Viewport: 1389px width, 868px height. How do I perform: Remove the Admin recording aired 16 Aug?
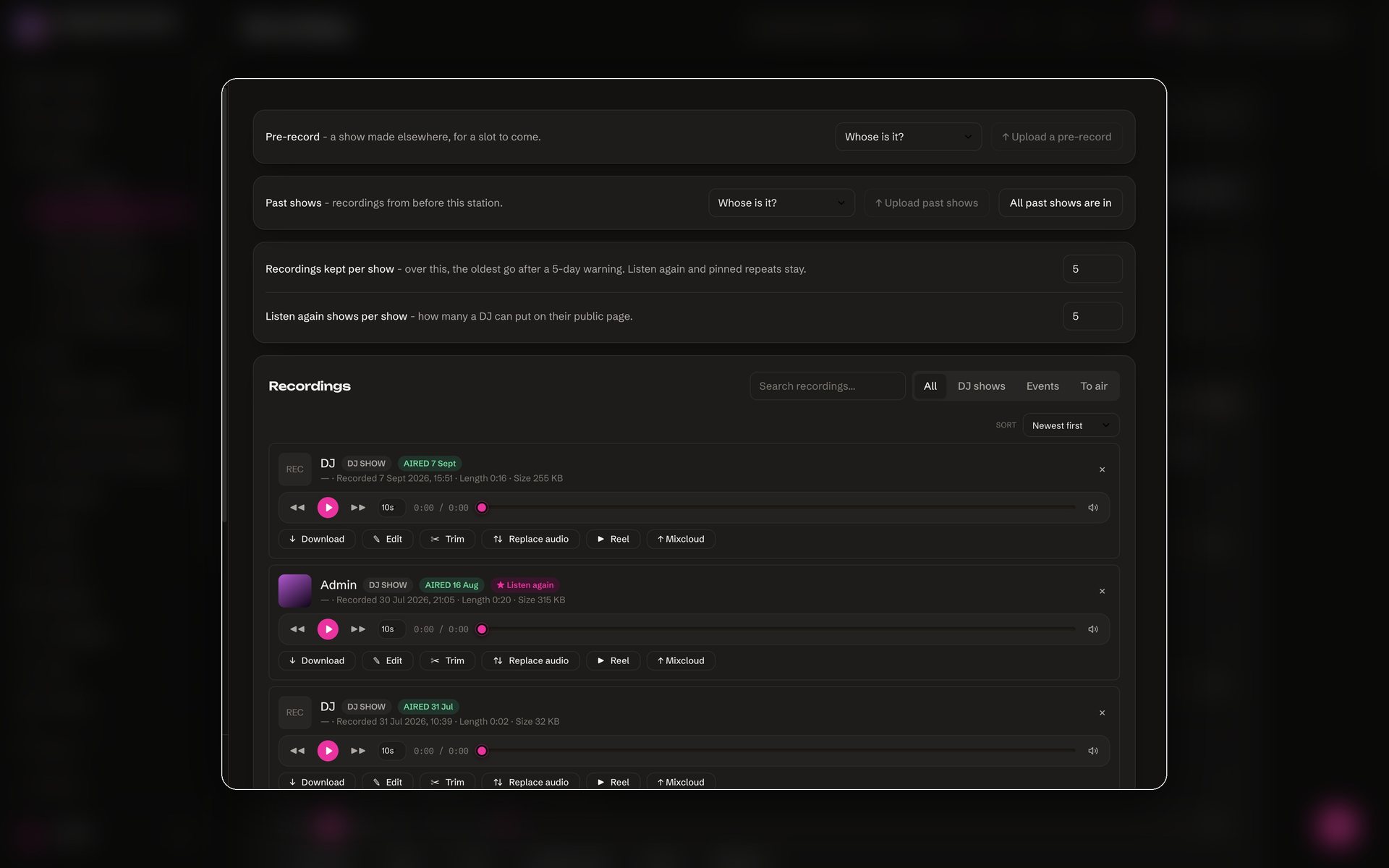click(1102, 591)
